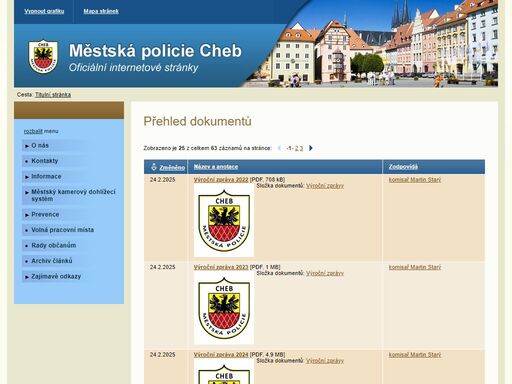Open Kontakty in the side menu
This screenshot has height=384, width=512.
(45, 161)
